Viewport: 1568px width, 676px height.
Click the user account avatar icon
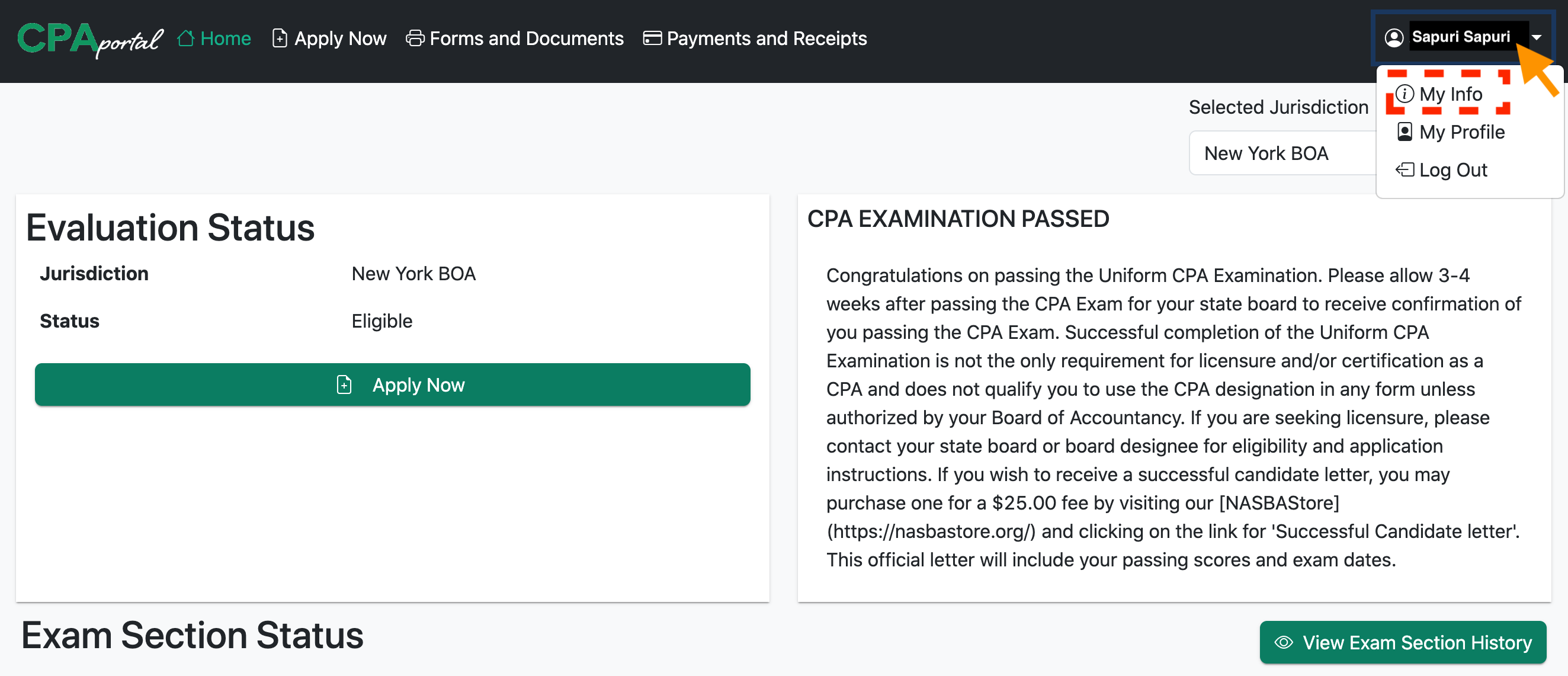tap(1393, 38)
